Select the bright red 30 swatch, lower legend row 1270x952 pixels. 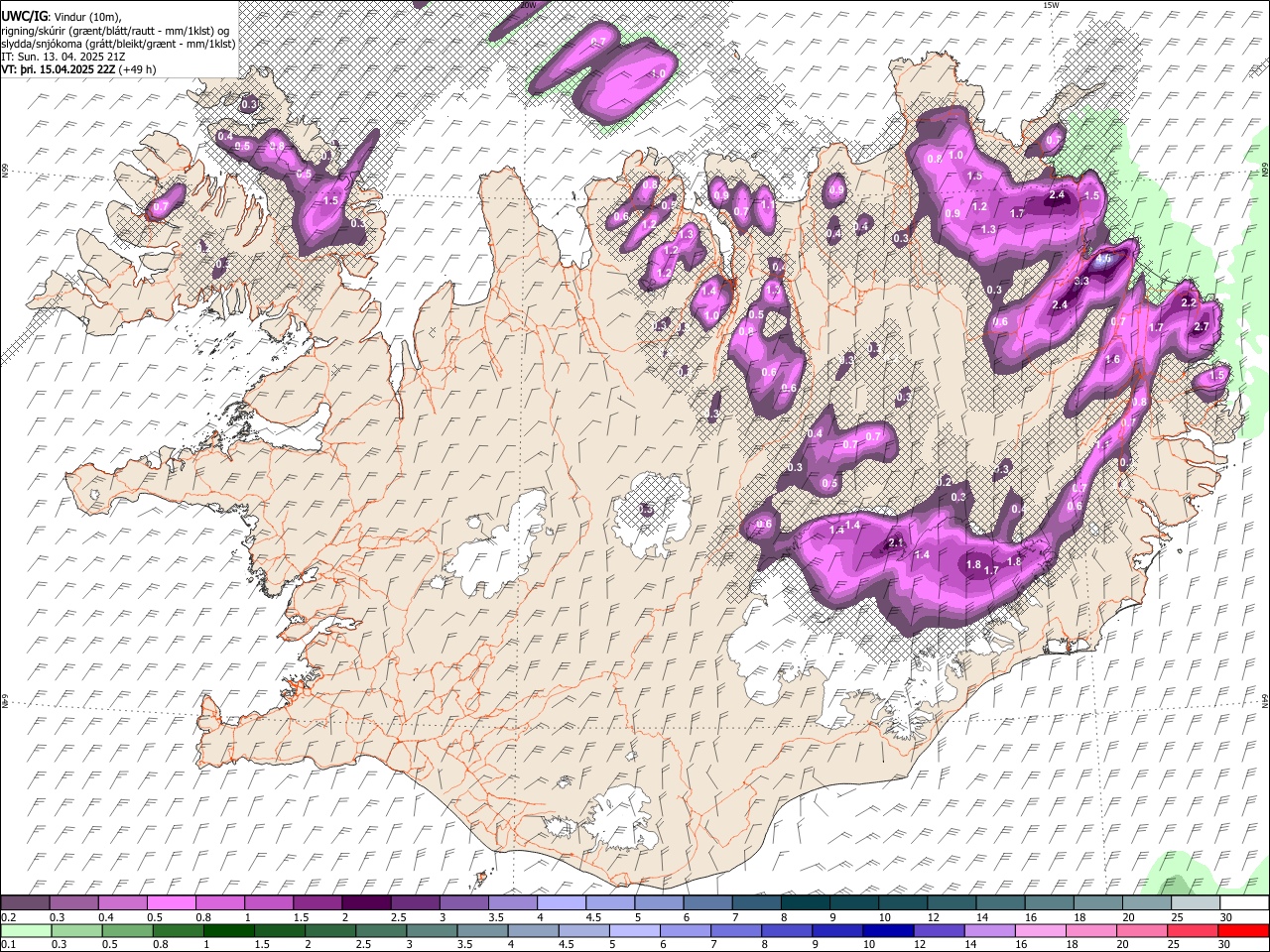pyautogui.click(x=1243, y=930)
